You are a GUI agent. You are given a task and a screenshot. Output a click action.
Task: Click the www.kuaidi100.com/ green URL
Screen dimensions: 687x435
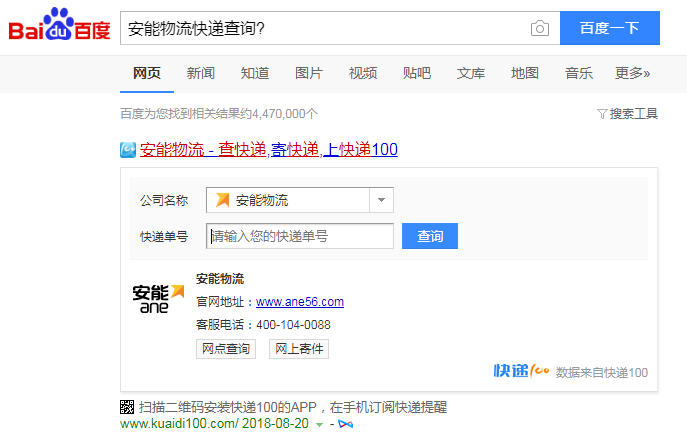click(x=179, y=424)
